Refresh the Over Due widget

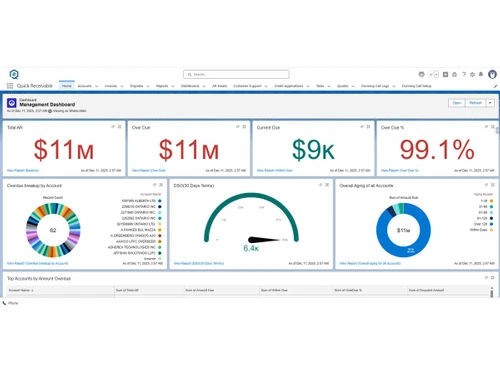(238, 127)
